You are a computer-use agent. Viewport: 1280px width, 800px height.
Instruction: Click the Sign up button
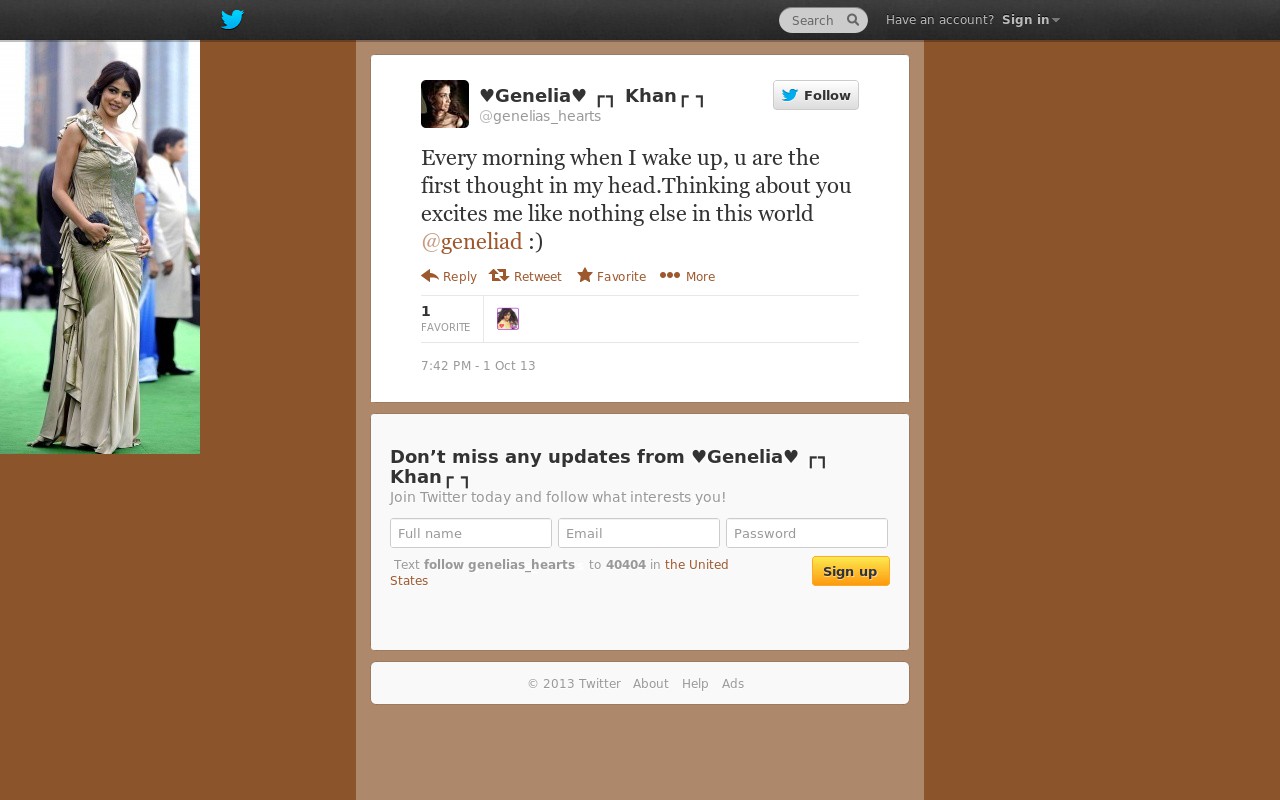click(851, 571)
